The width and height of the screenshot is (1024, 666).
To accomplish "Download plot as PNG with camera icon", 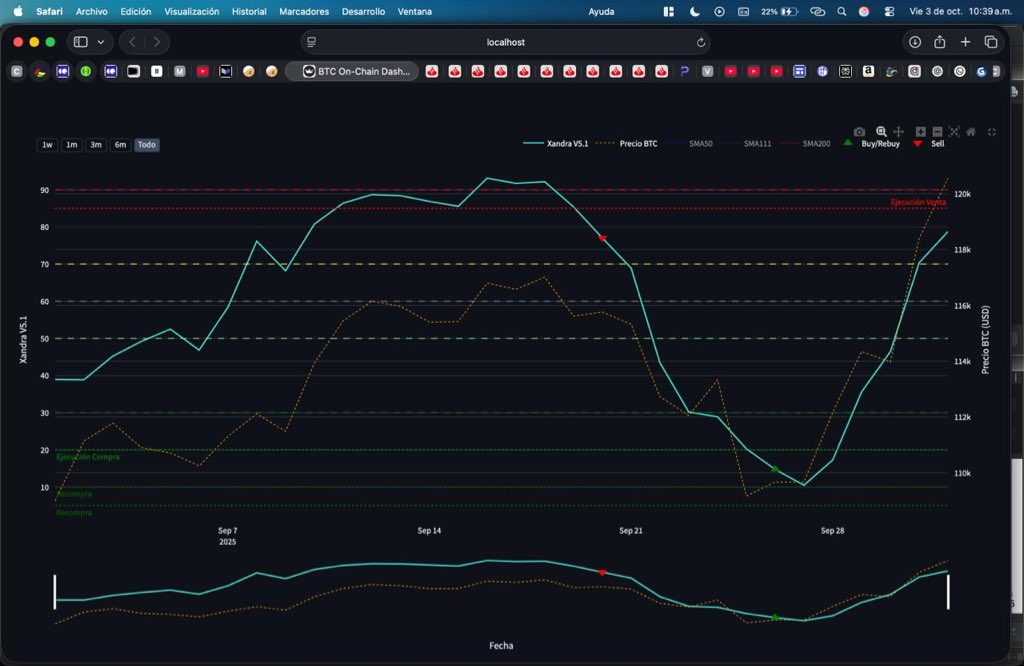I will pos(859,132).
